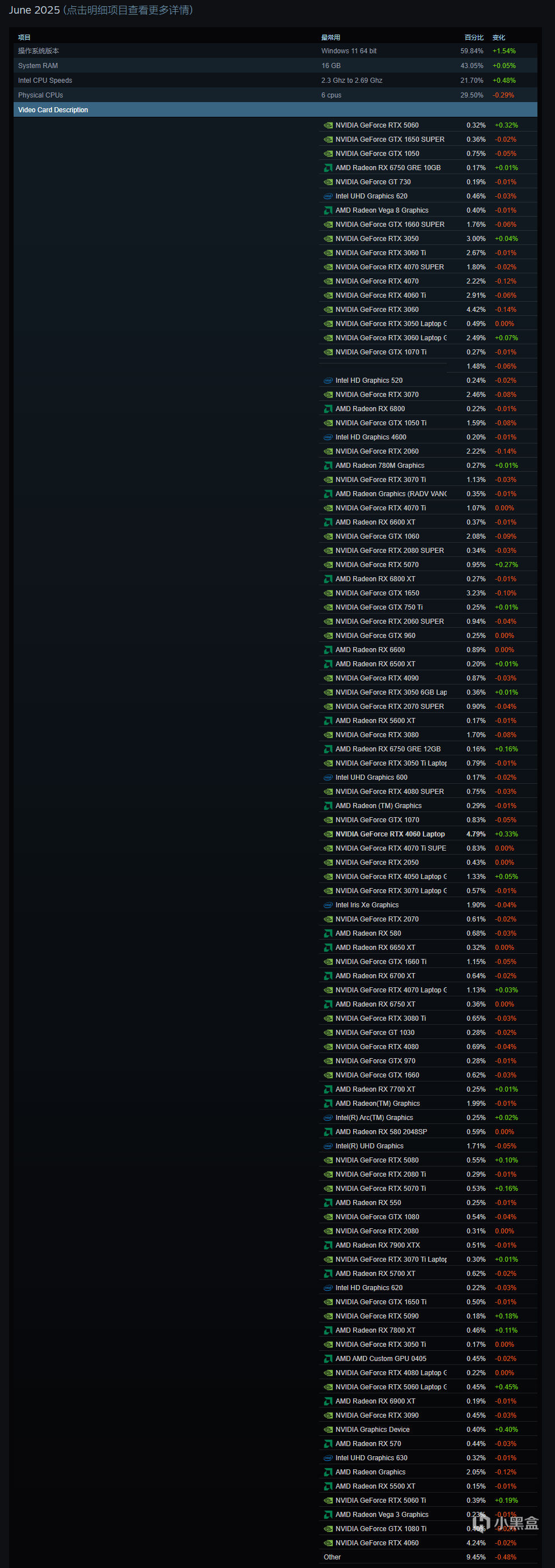Click the Windows 11 64 bit value
The height and width of the screenshot is (1568, 555).
tap(349, 51)
